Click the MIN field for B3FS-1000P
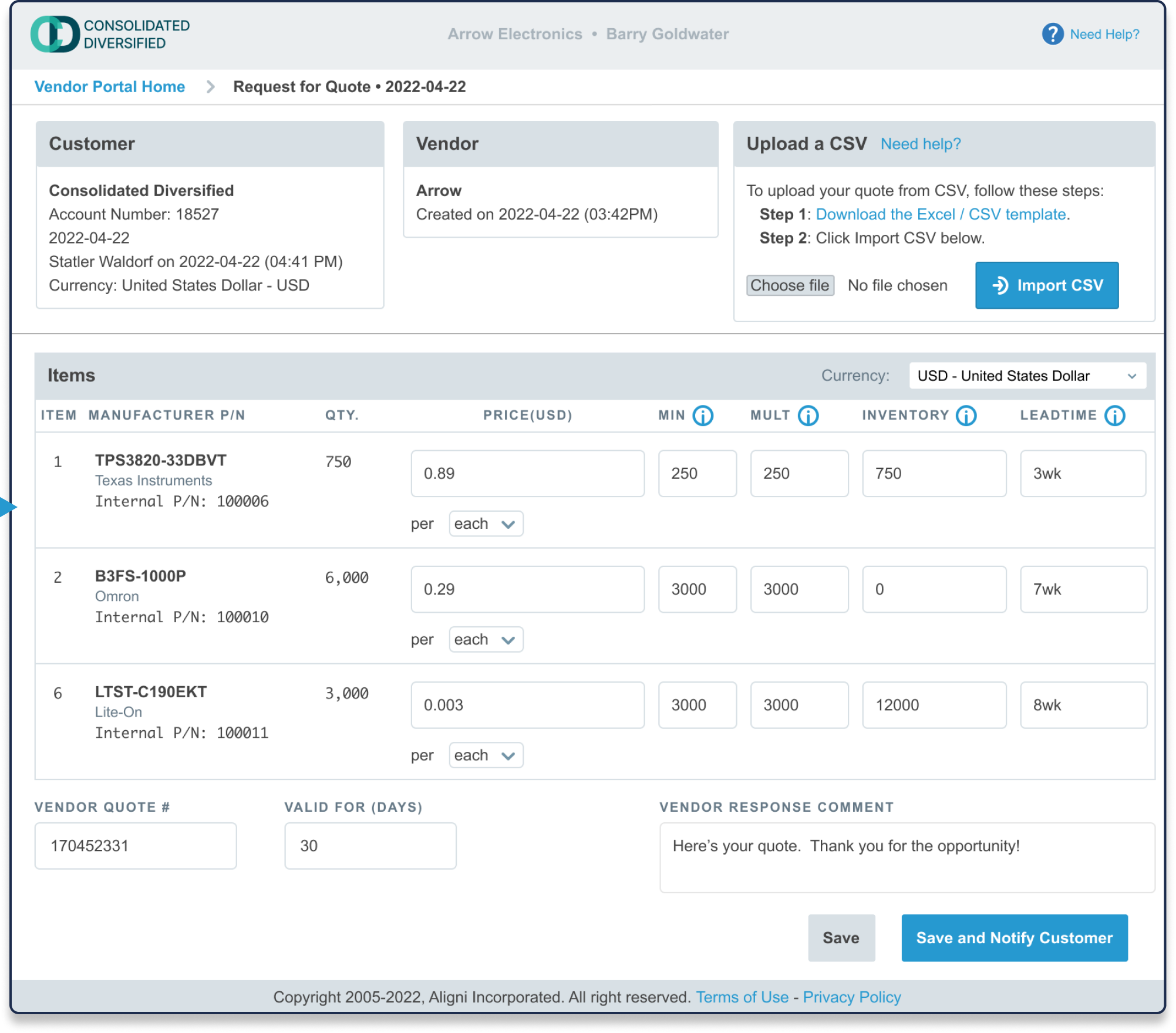 pos(697,589)
